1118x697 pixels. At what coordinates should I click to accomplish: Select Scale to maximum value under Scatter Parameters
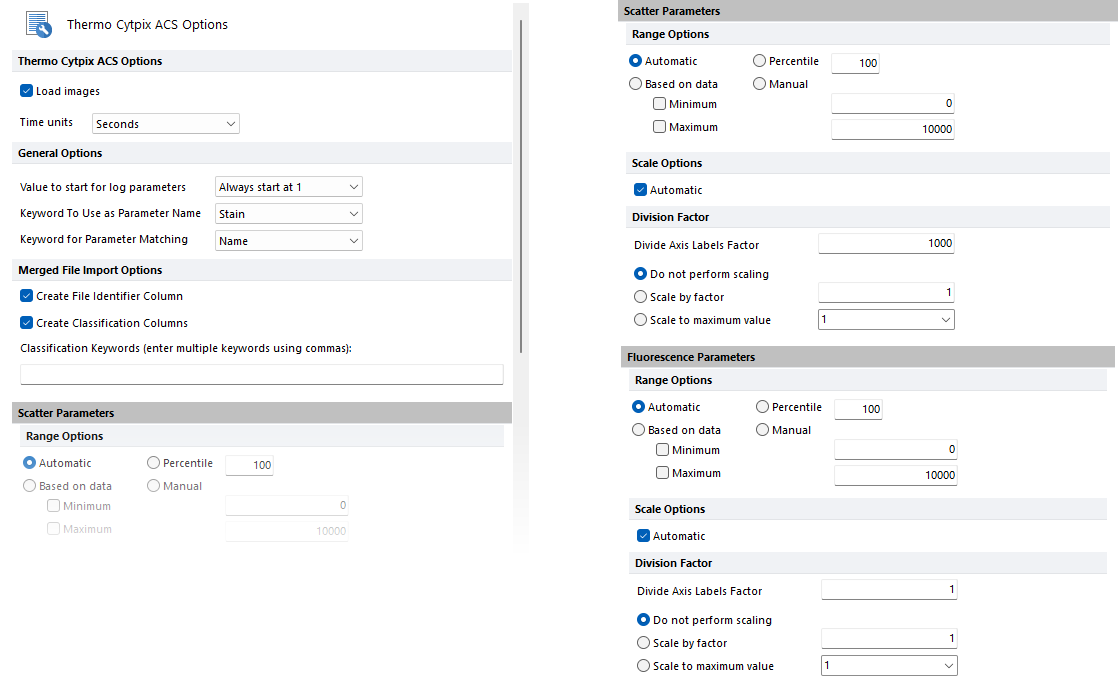click(x=640, y=320)
